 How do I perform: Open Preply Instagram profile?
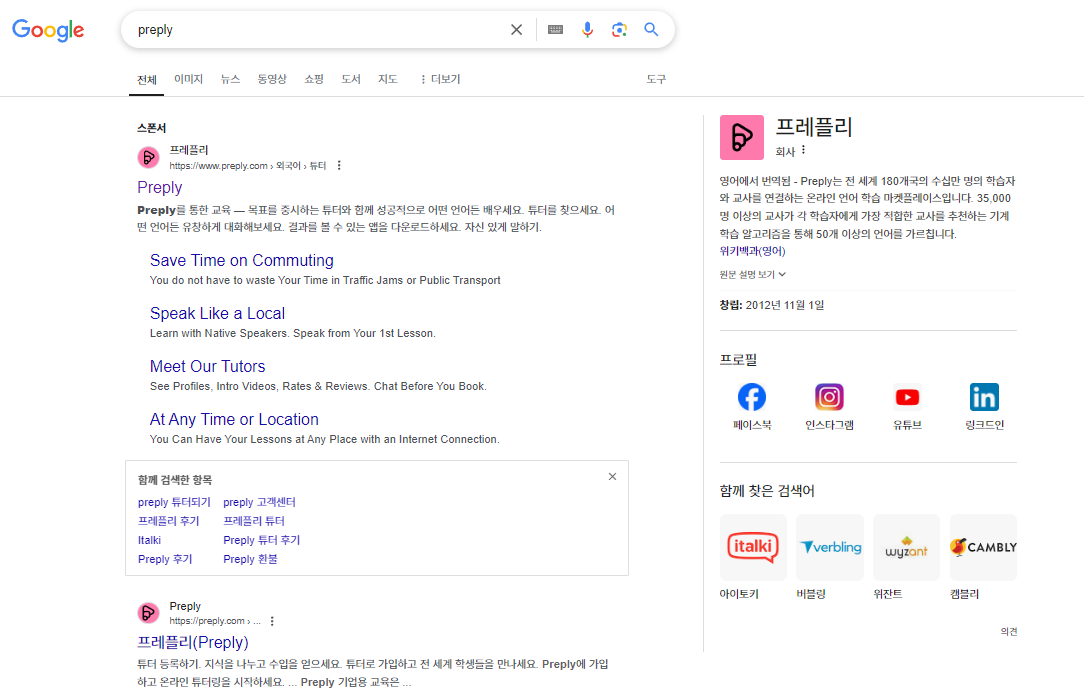click(x=829, y=407)
